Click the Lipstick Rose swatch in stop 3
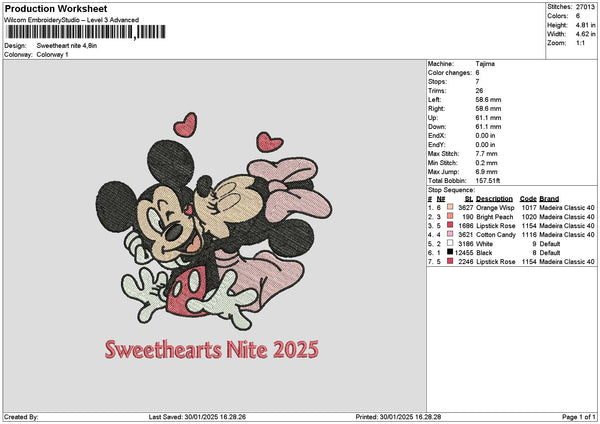This screenshot has width=600, height=424. coord(450,225)
